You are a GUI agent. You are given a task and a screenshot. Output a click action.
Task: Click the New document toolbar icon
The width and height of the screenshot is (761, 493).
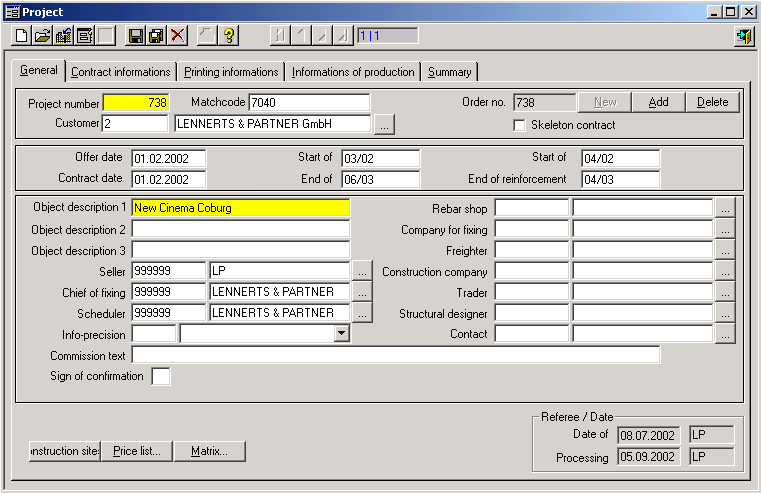(x=22, y=36)
